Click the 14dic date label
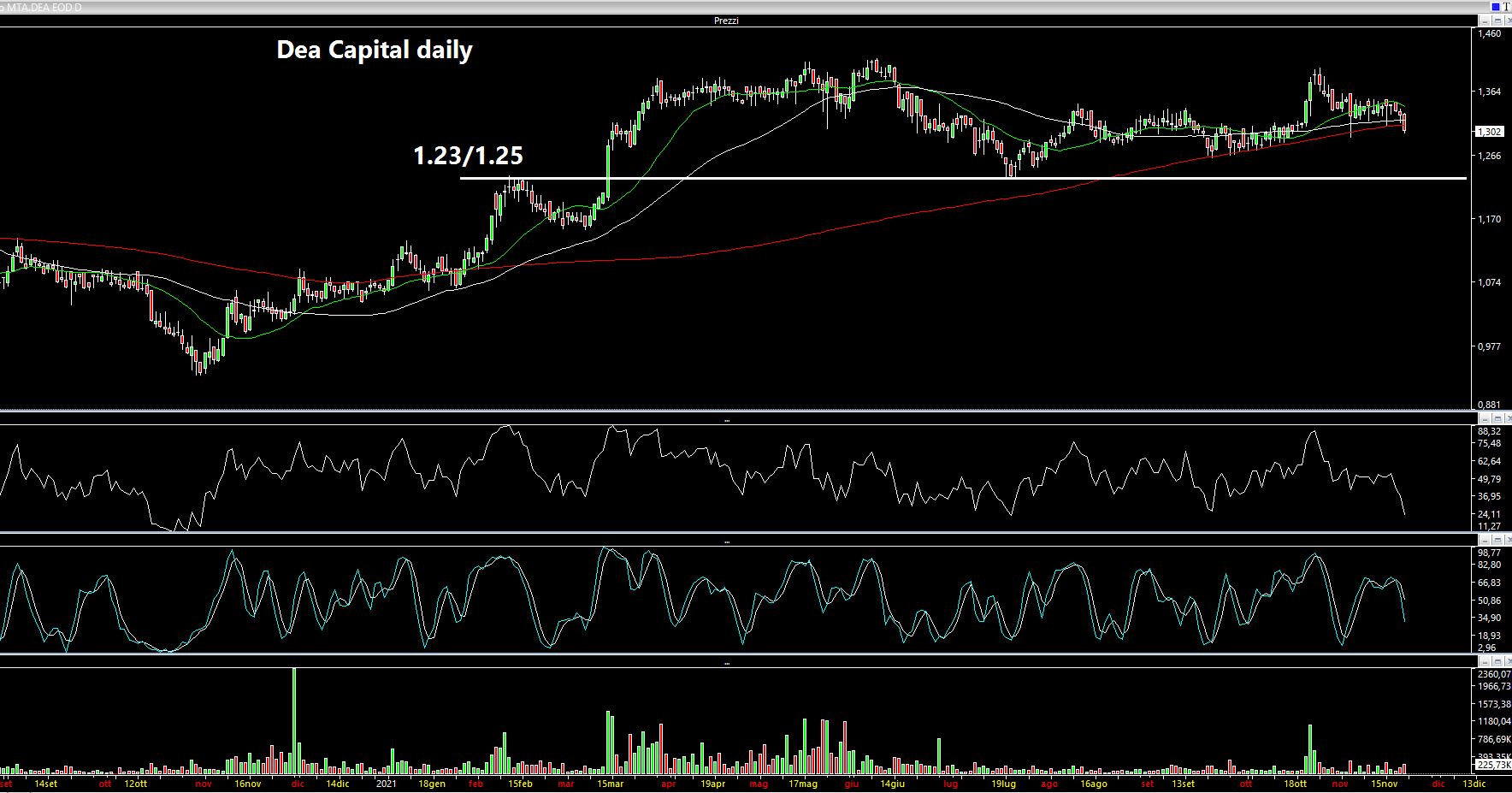The image size is (1512, 793). click(x=337, y=784)
